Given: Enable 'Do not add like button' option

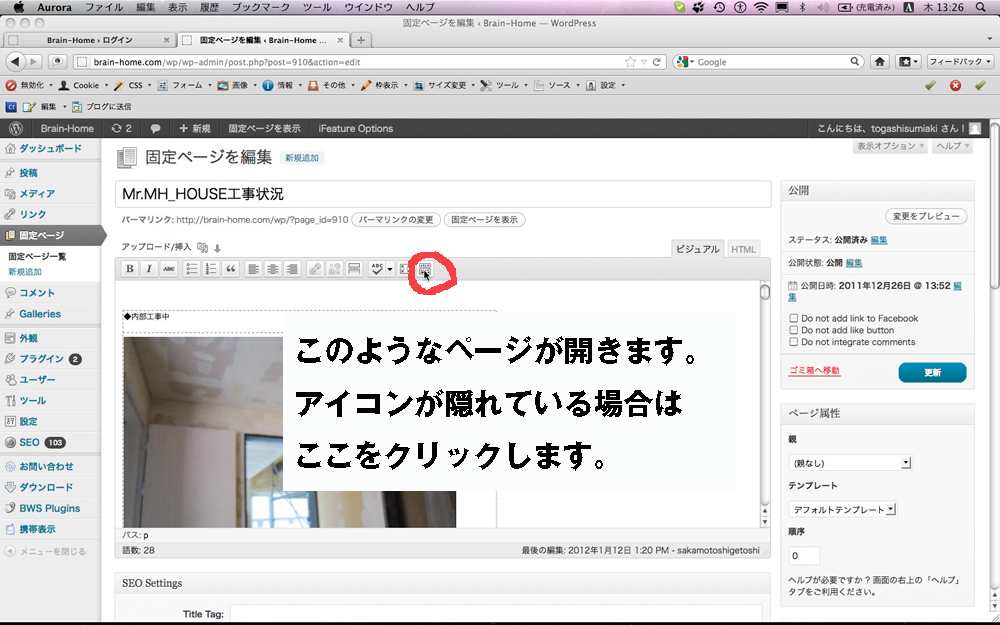Looking at the screenshot, I should point(794,330).
